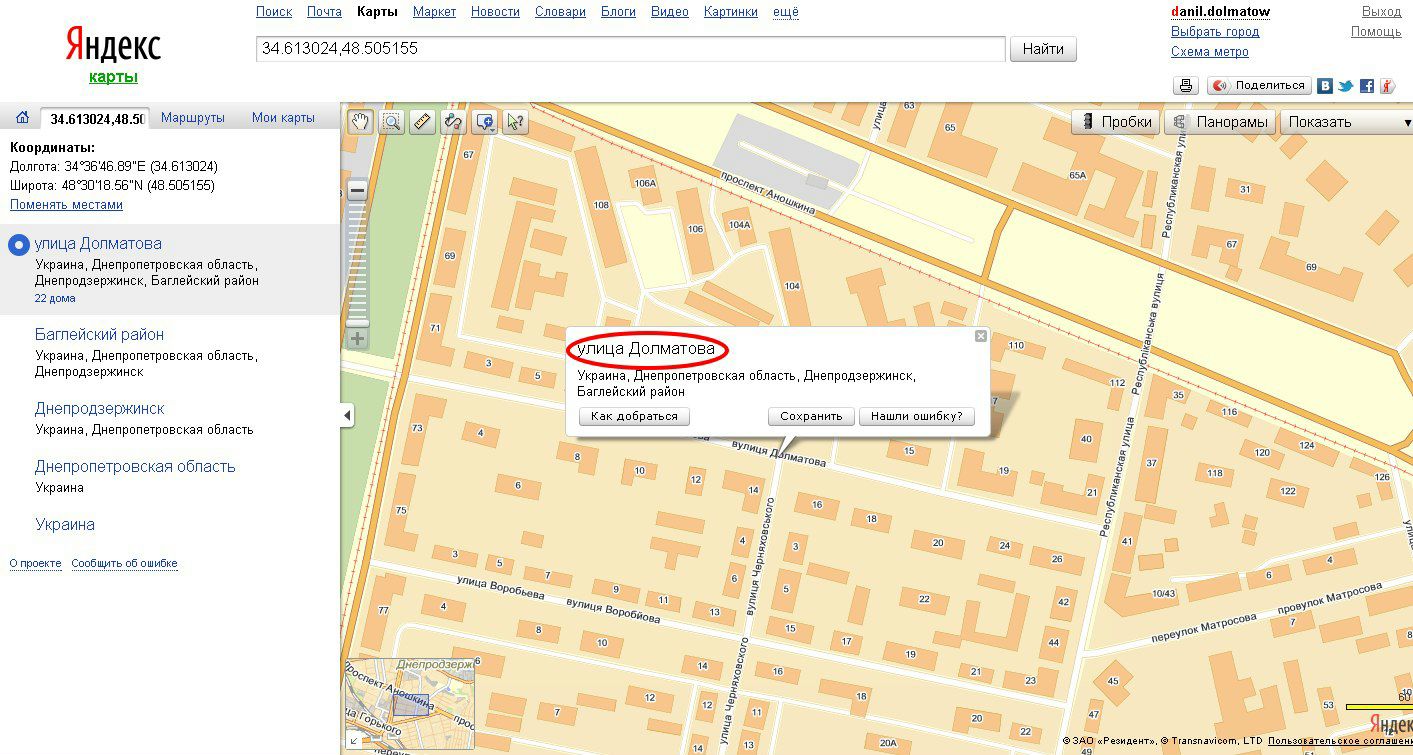
Task: Select the magnifier zoom-to-area tool
Action: 392,122
